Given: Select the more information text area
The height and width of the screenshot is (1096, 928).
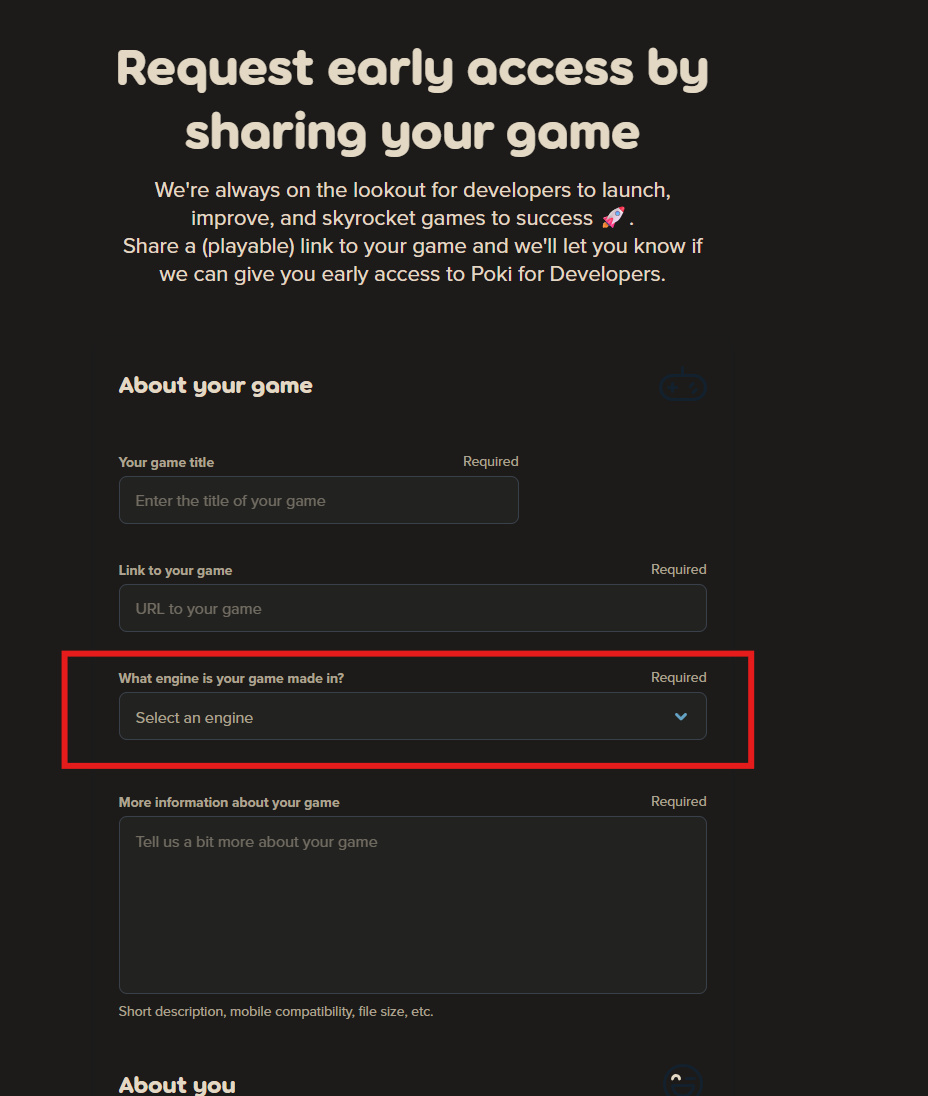Looking at the screenshot, I should (412, 904).
